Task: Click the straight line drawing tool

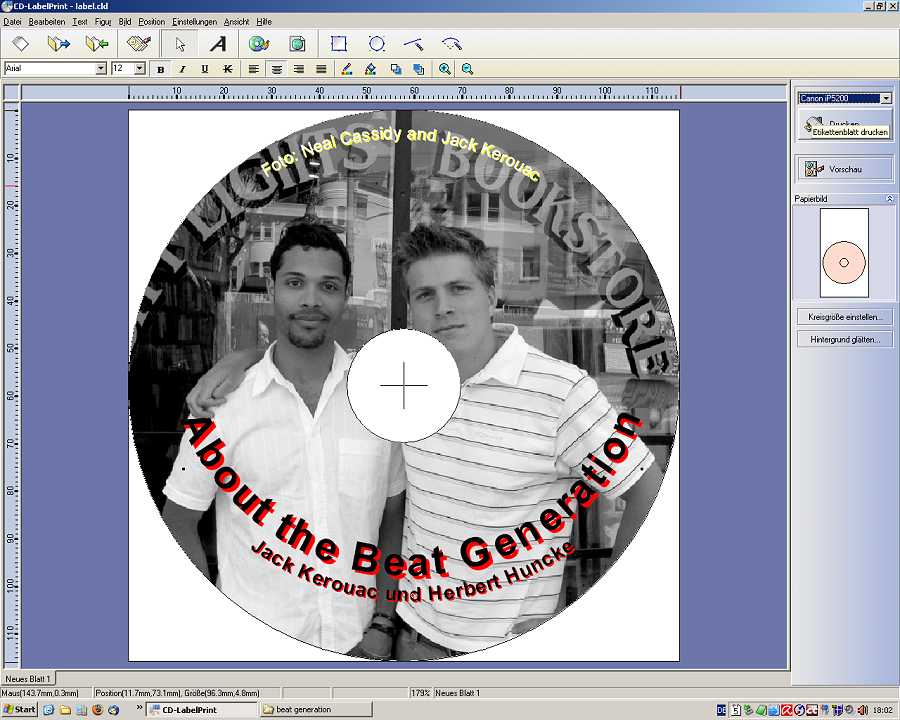Action: [414, 44]
